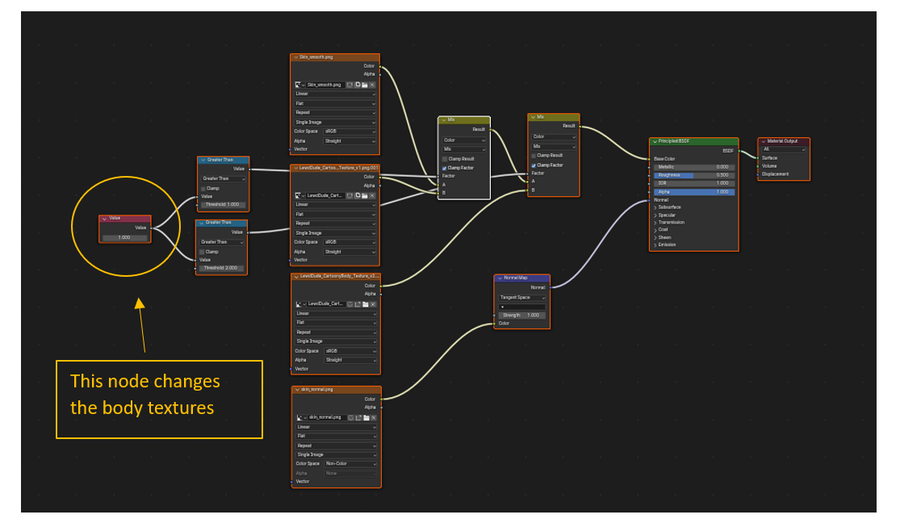Unlink image with X in Skin_smooth.png node

[x=373, y=84]
